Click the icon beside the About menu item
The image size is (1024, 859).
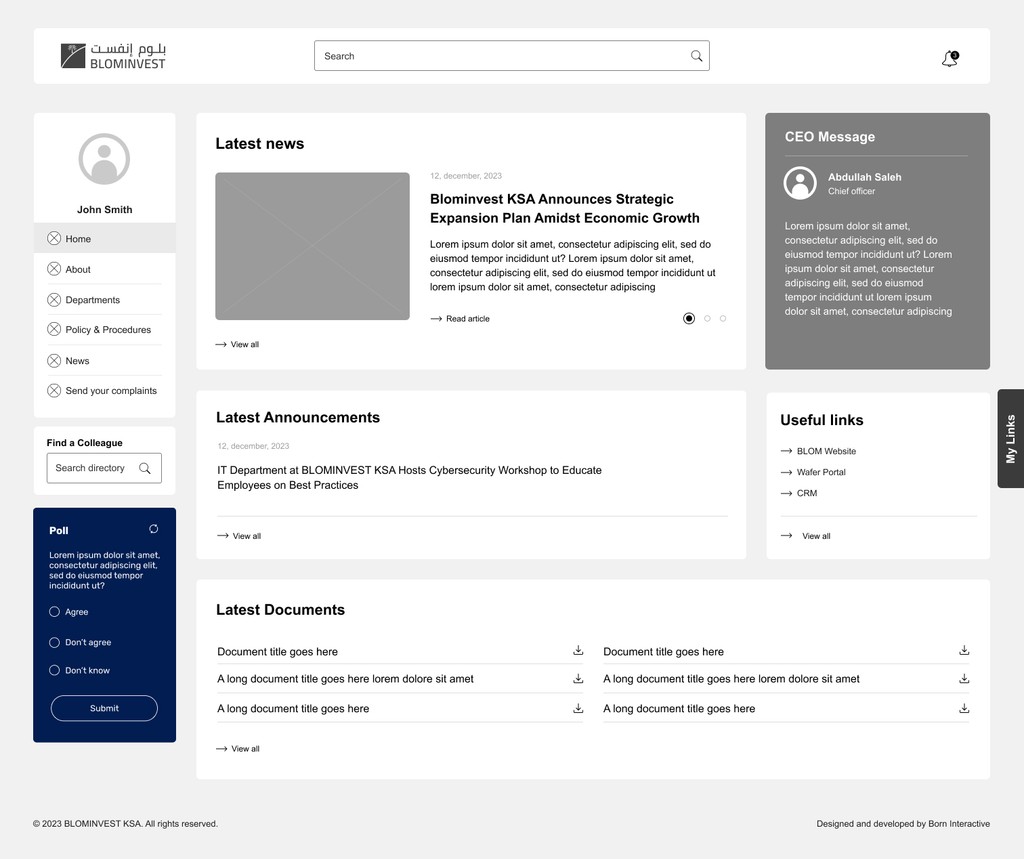[54, 269]
